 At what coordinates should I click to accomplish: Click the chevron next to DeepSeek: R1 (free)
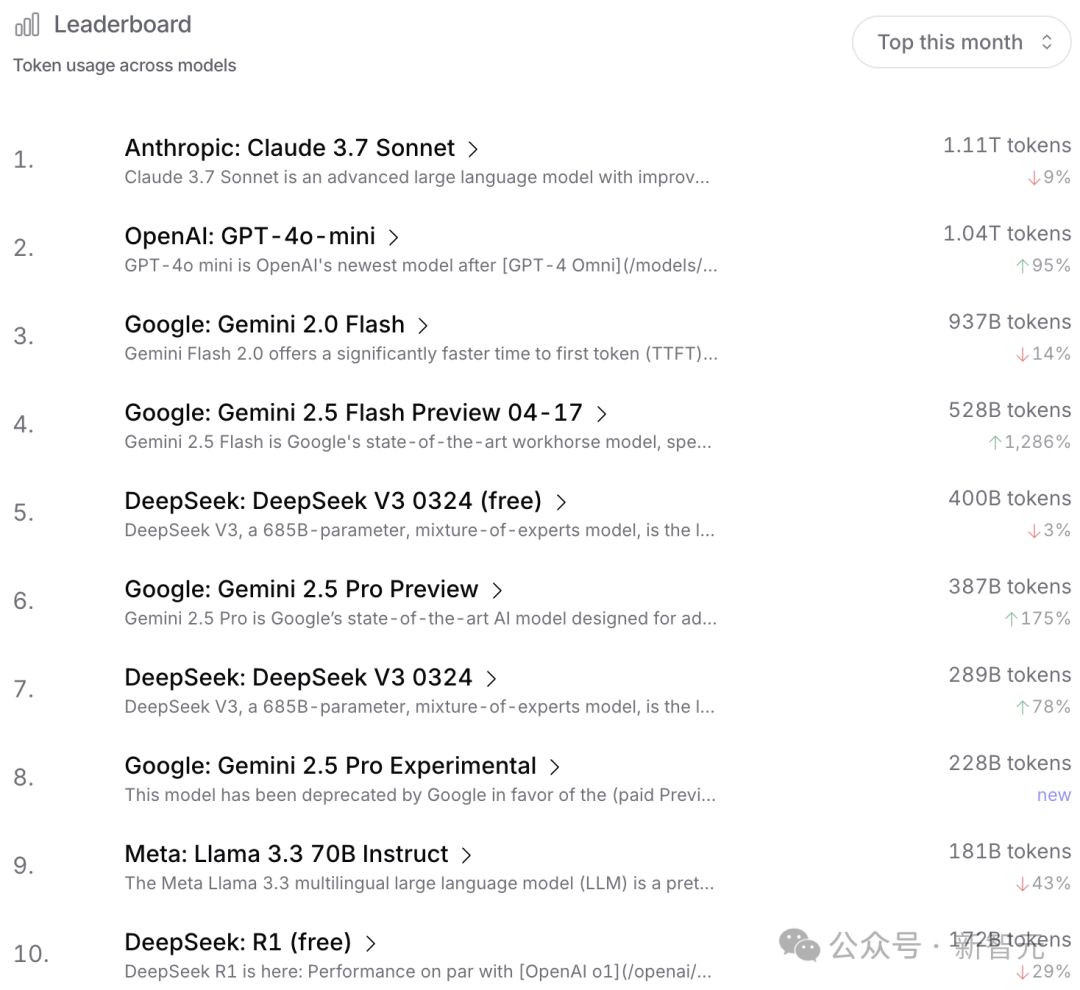(370, 942)
